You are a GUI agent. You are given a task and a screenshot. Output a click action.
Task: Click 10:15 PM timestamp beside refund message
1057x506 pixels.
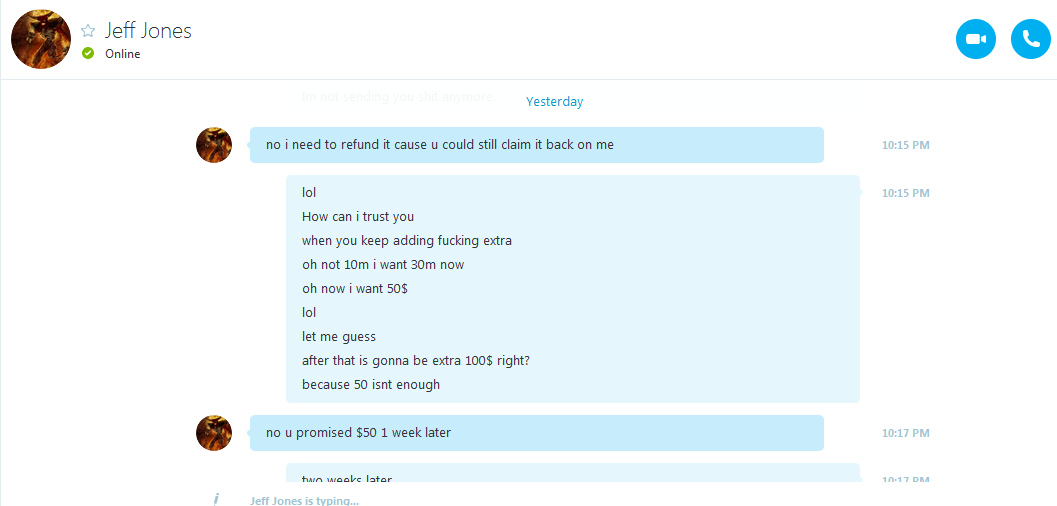click(x=905, y=145)
